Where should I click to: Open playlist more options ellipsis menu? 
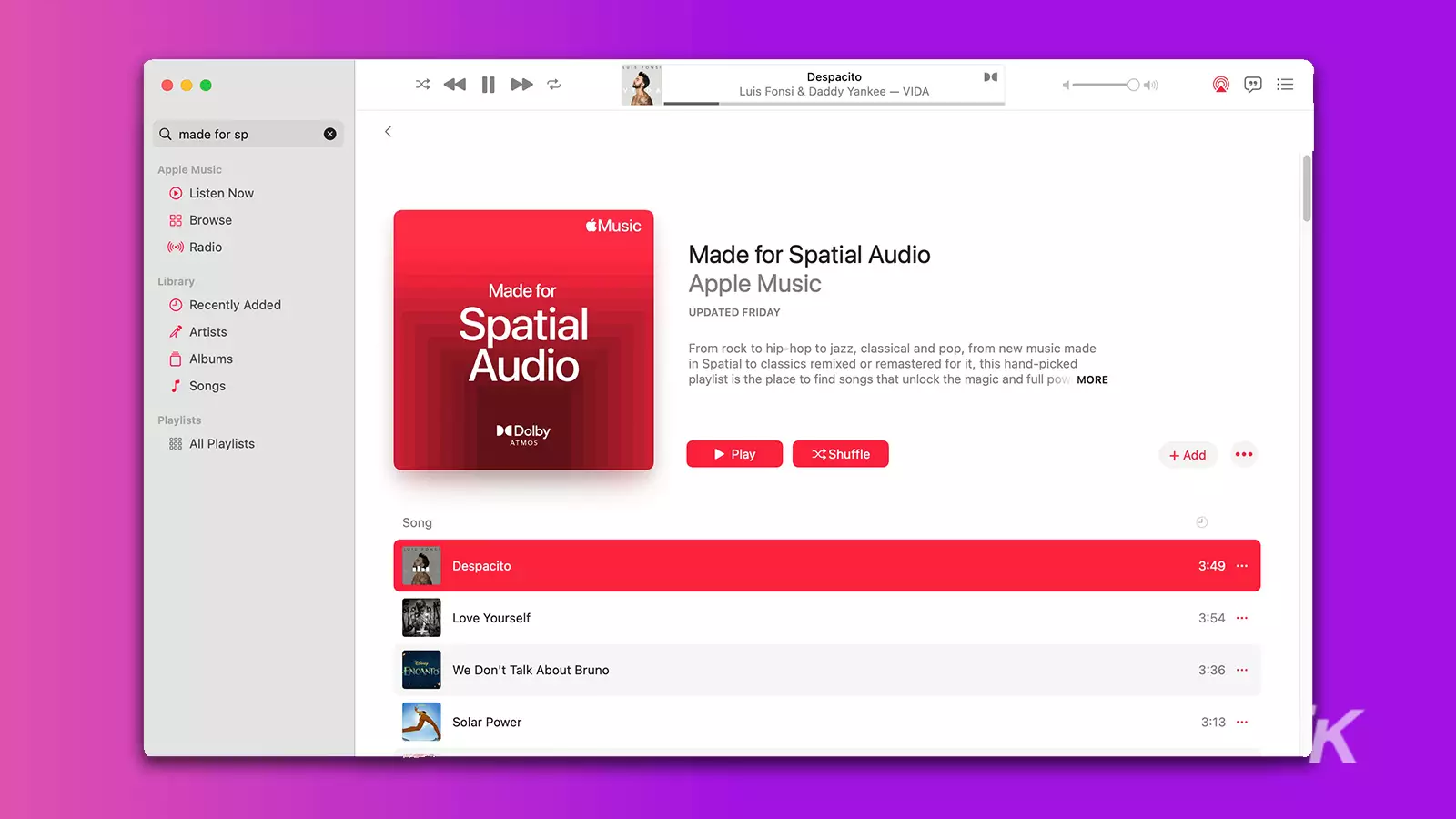(x=1244, y=454)
